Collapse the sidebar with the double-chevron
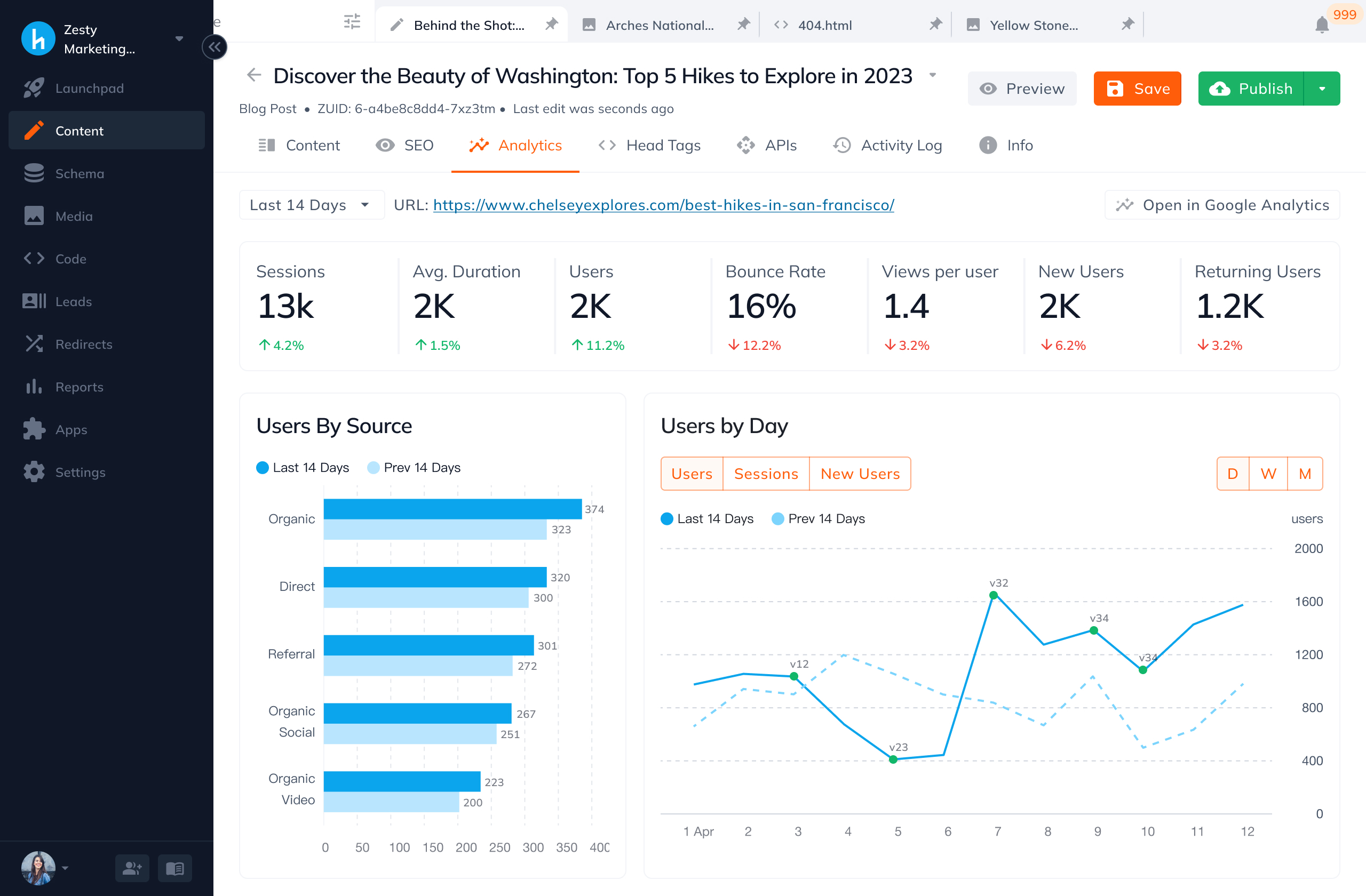Screen dimensions: 1366x896 pyautogui.click(x=215, y=46)
